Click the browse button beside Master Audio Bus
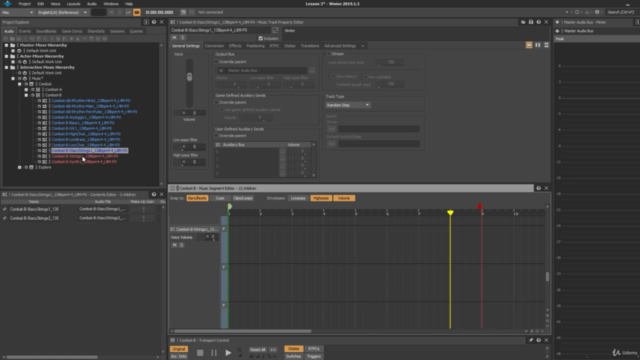The width and height of the screenshot is (640, 360). [312, 71]
